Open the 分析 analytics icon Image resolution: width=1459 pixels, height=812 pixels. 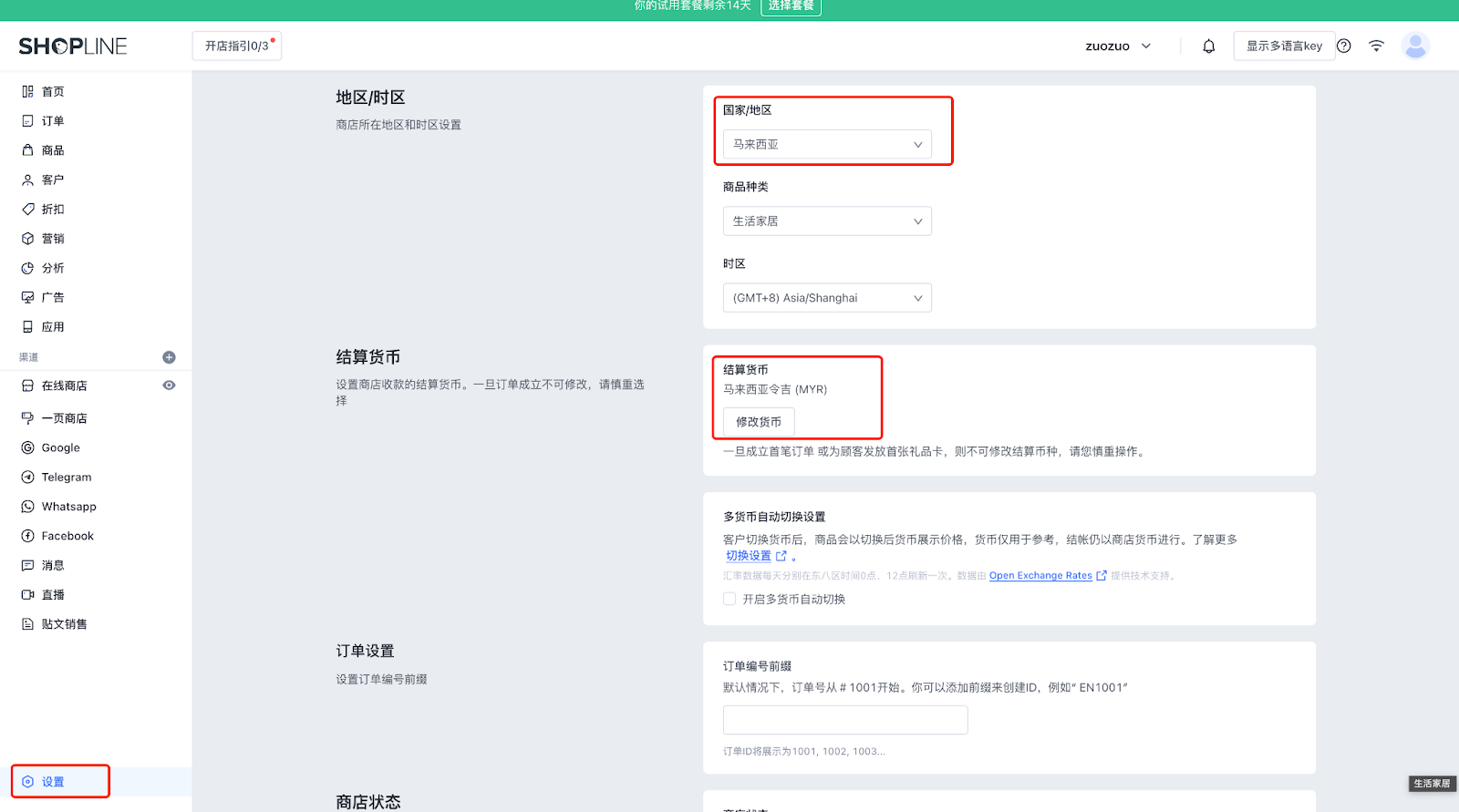(28, 268)
